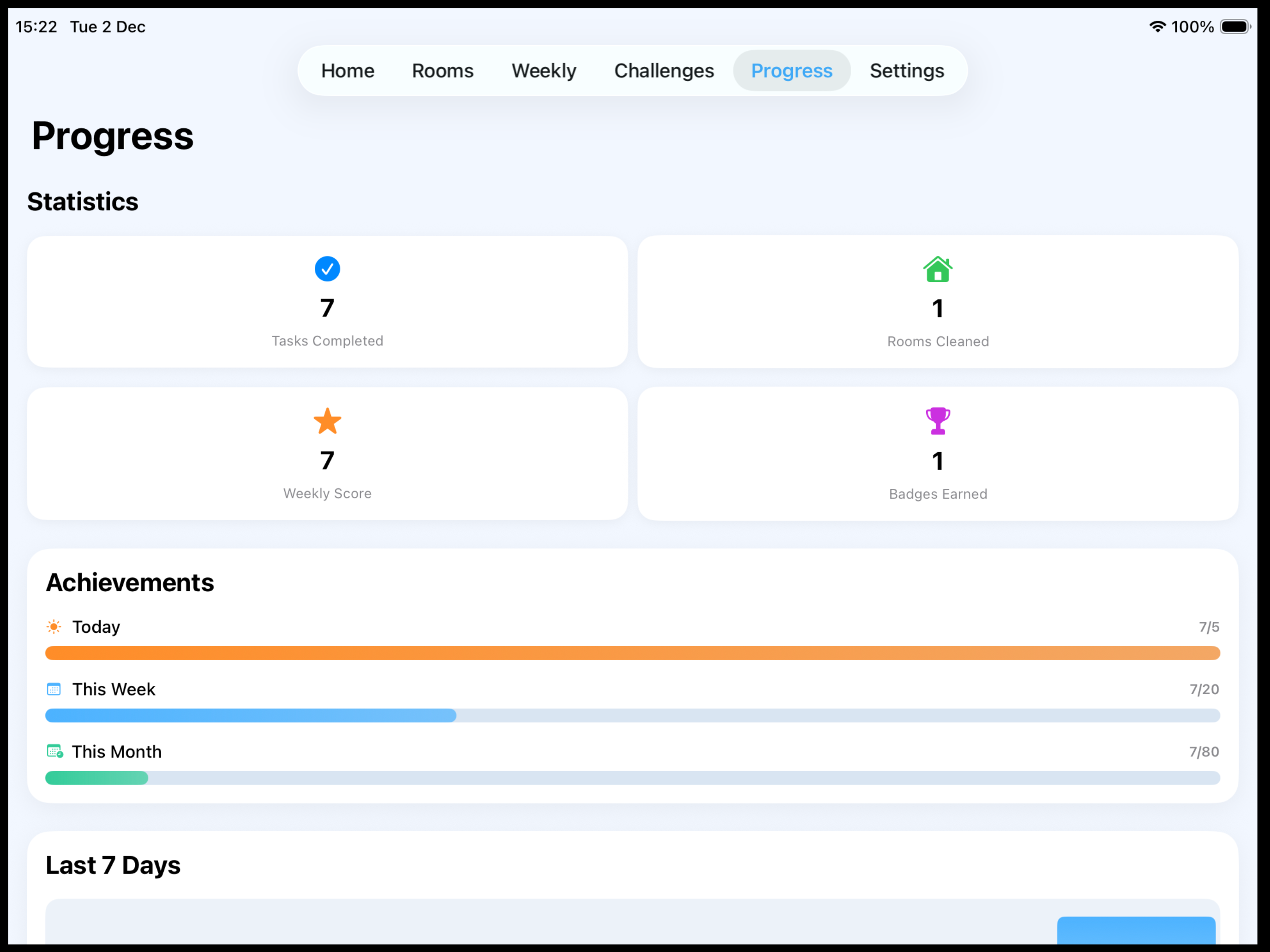
Task: Open the Challenges tab
Action: [664, 71]
